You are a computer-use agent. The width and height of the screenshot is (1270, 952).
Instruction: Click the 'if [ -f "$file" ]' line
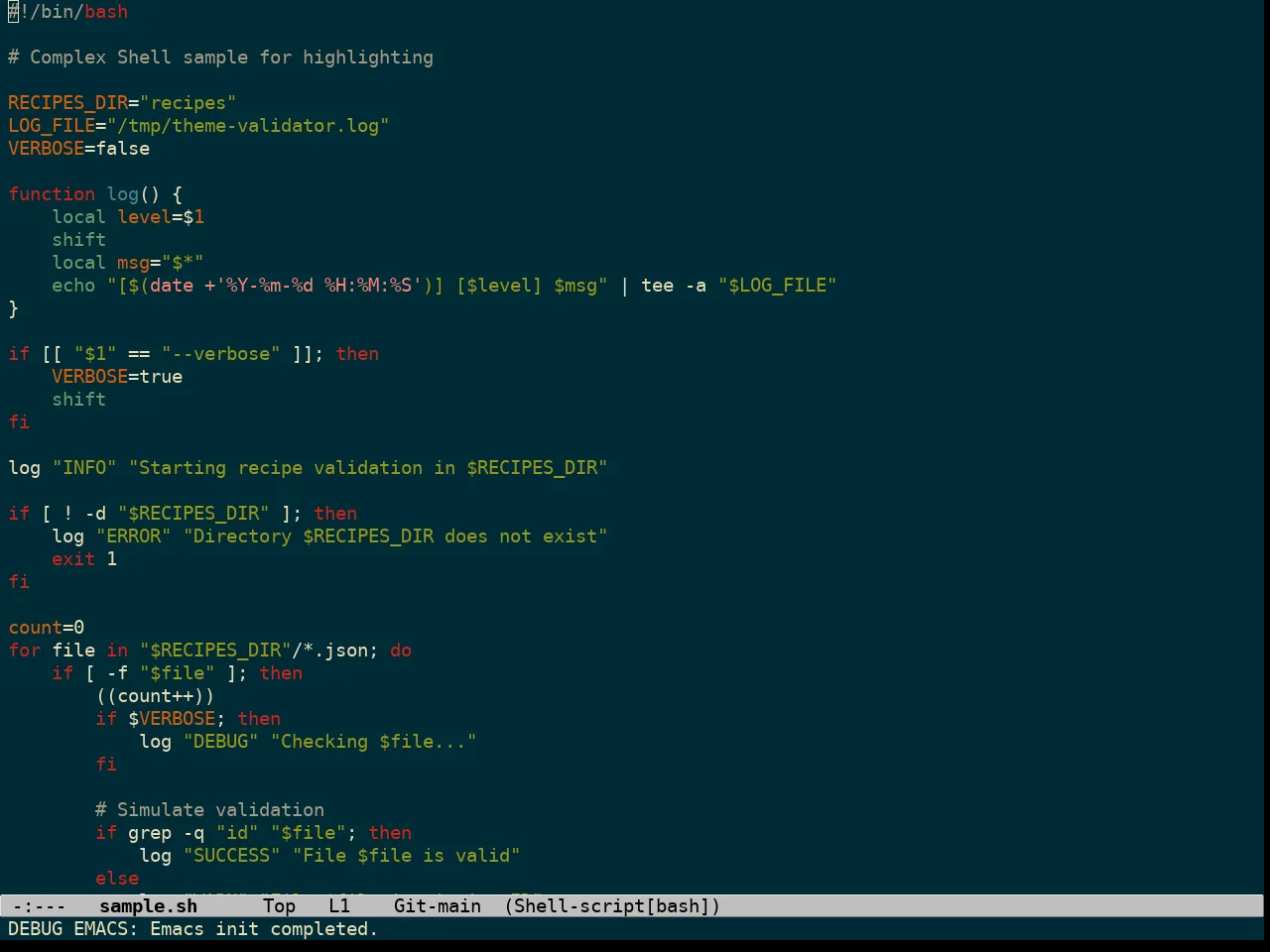click(177, 673)
